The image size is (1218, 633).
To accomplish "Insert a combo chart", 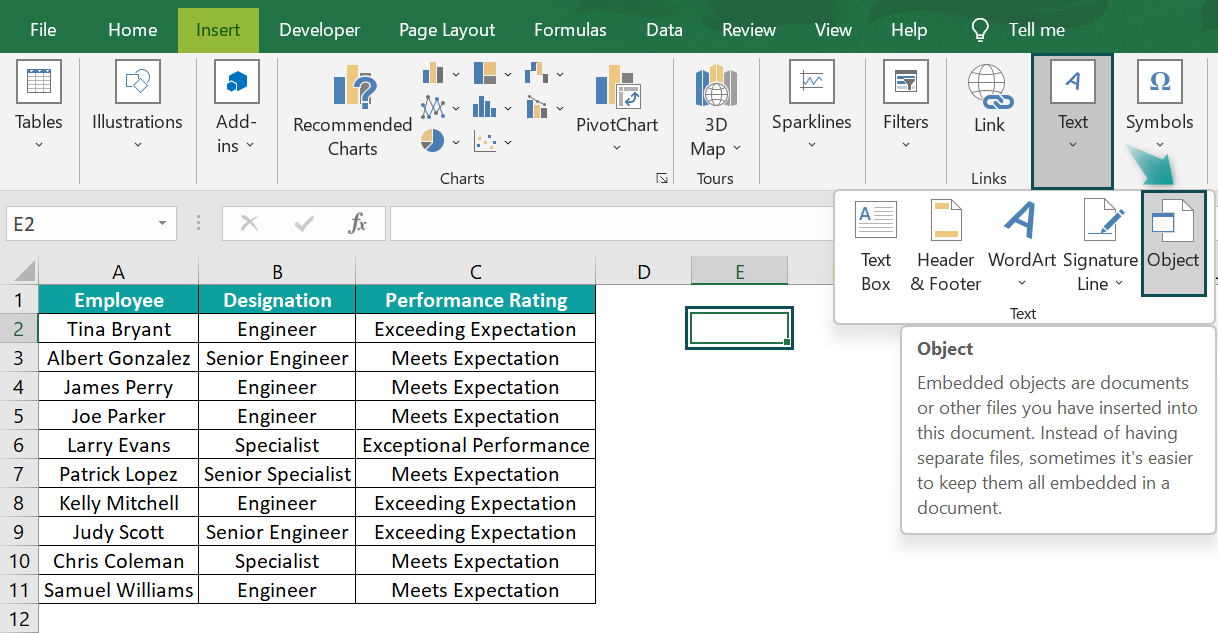I will 537,106.
